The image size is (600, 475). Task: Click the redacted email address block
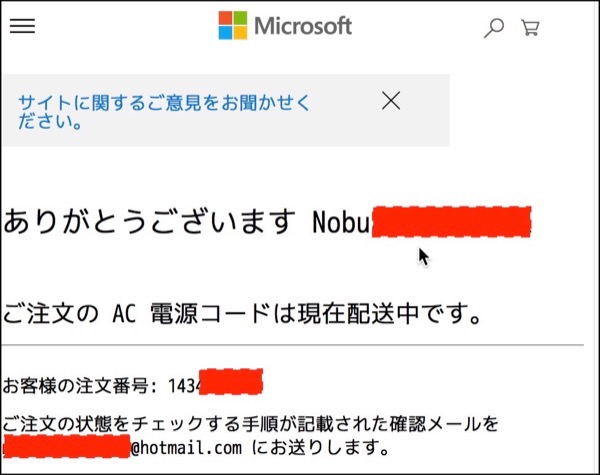pyautogui.click(x=66, y=447)
